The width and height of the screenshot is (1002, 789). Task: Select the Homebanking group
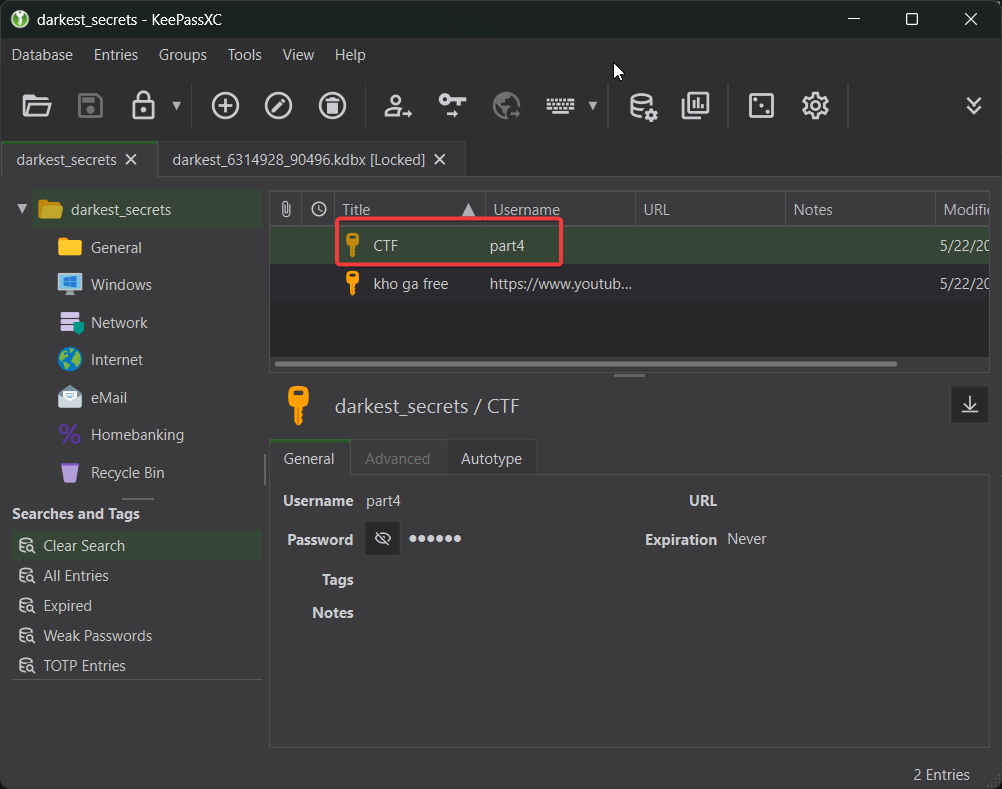click(137, 435)
